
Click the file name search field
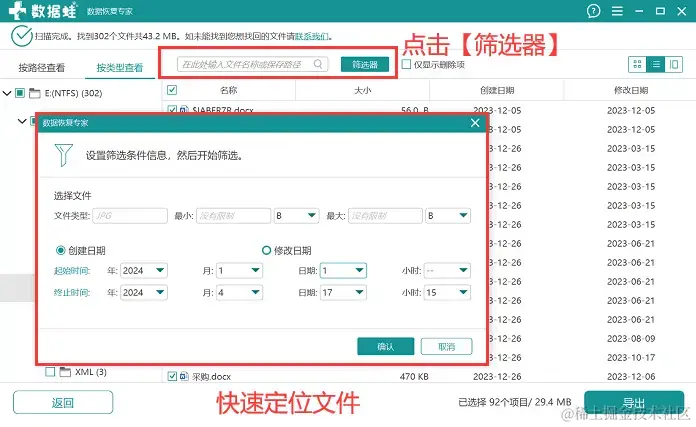253,64
